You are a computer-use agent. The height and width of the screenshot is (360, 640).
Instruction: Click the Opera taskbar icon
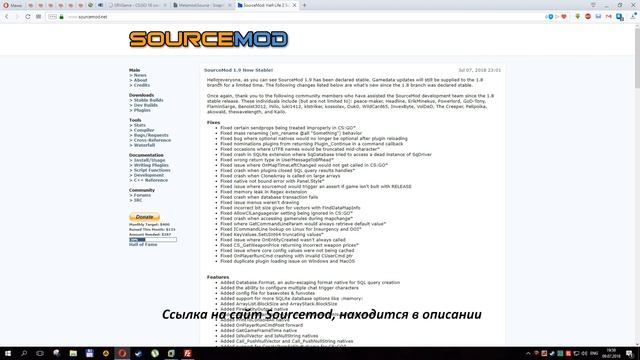pos(122,353)
